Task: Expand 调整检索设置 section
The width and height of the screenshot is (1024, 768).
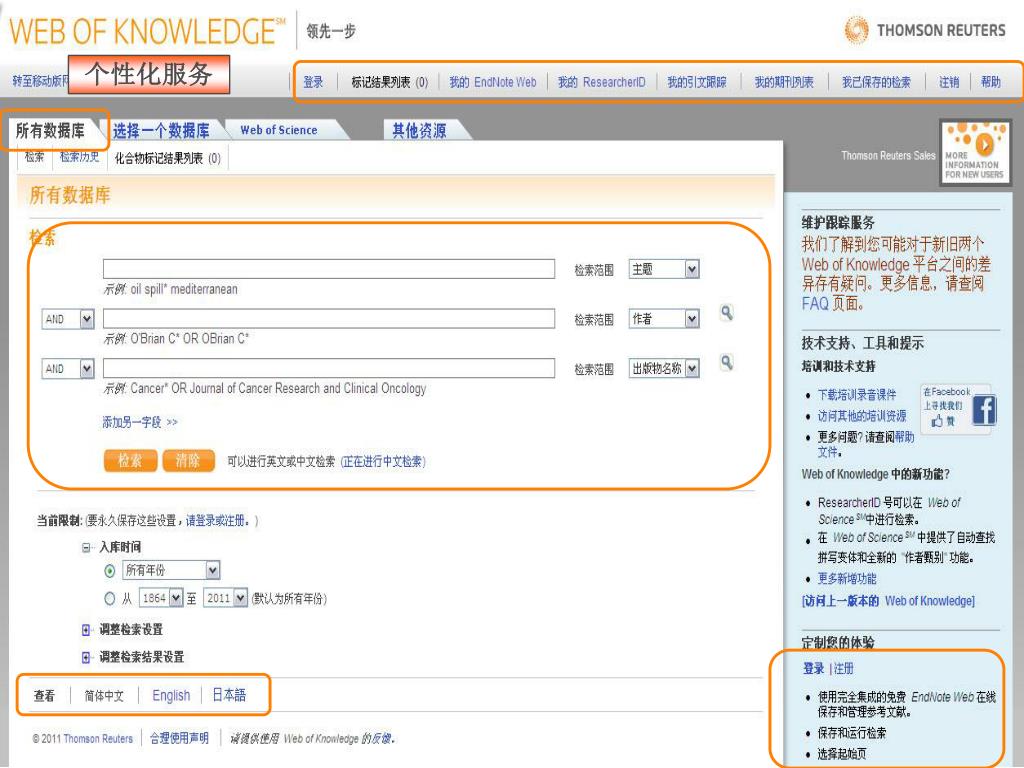Action: coord(86,630)
